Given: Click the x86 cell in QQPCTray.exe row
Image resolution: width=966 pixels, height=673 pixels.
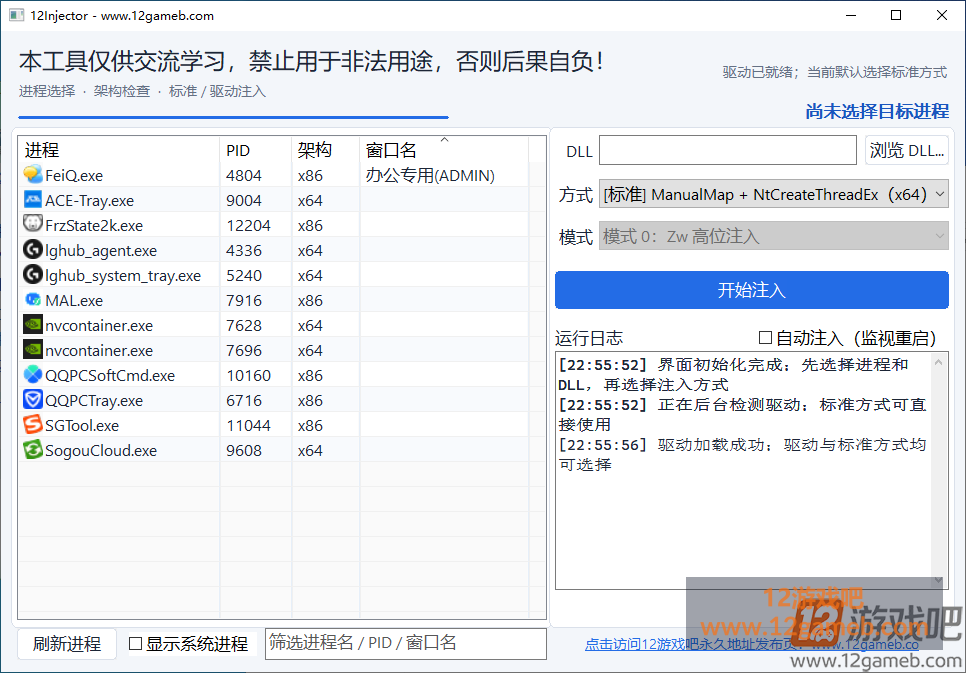Looking at the screenshot, I should point(310,401).
